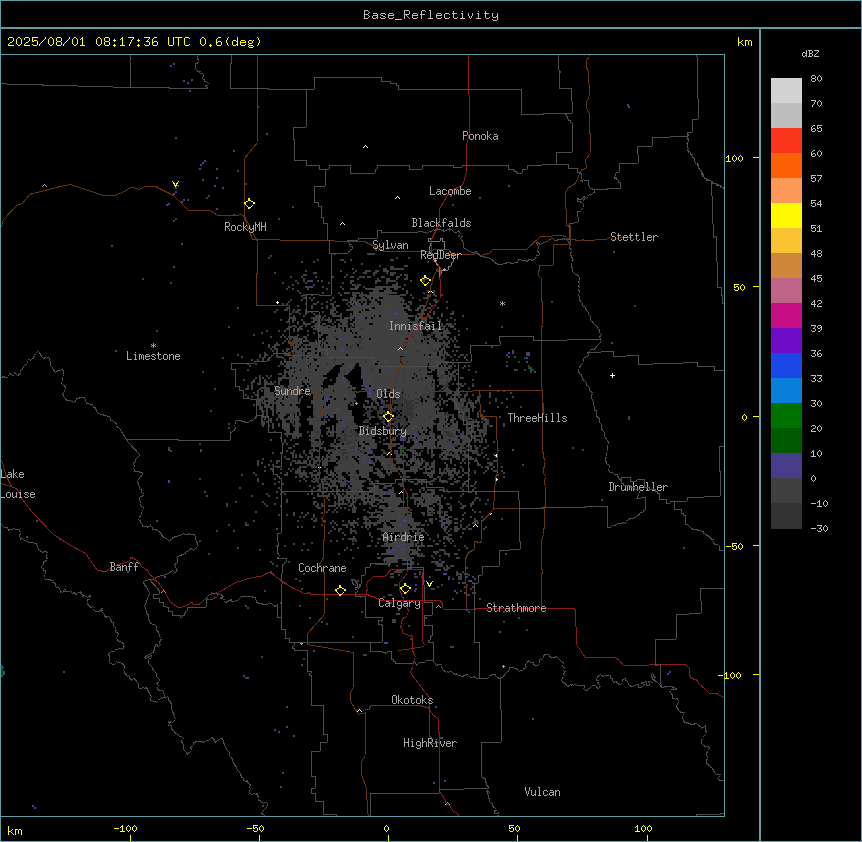Select the ThreeHills label

[537, 418]
